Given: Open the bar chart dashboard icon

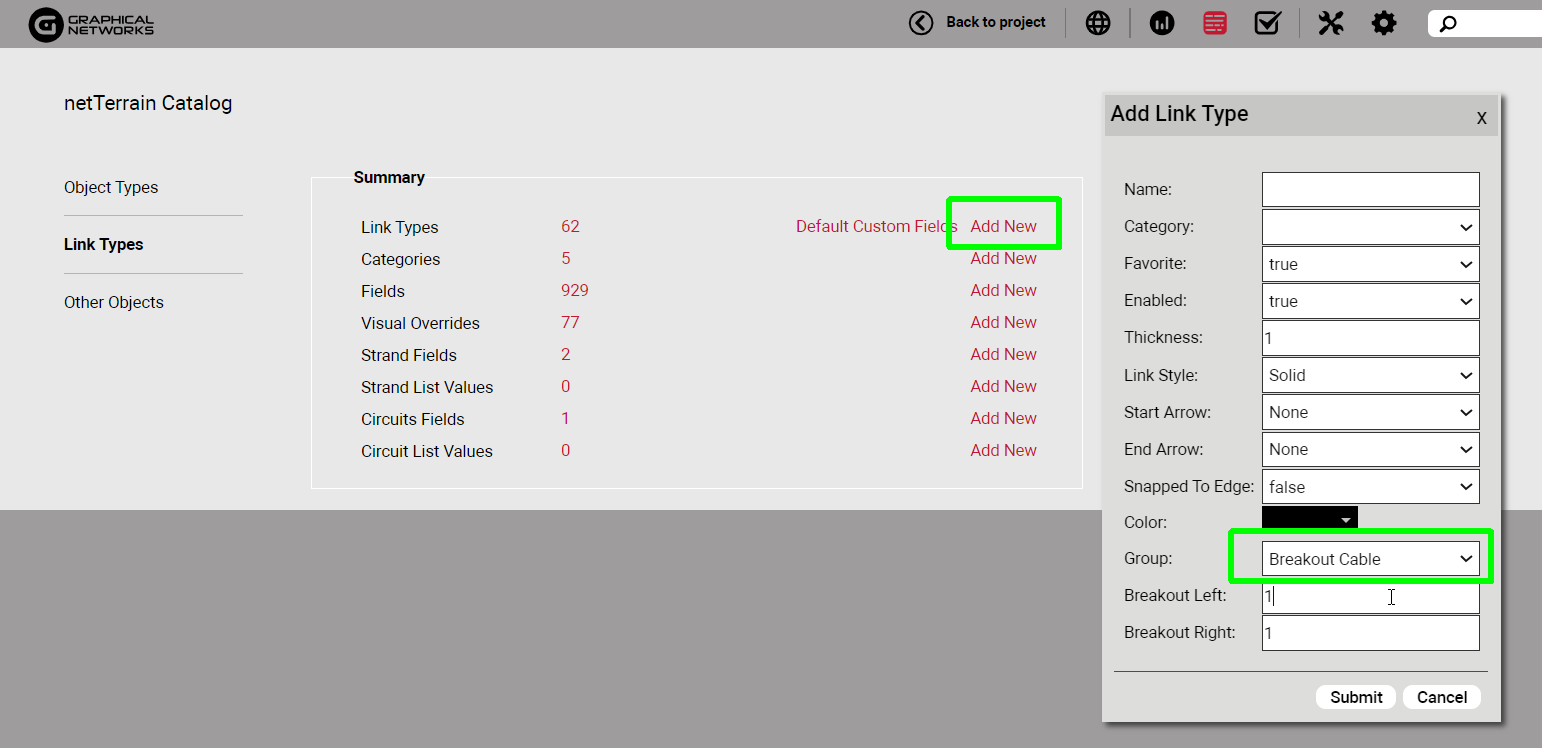Looking at the screenshot, I should coord(1162,23).
